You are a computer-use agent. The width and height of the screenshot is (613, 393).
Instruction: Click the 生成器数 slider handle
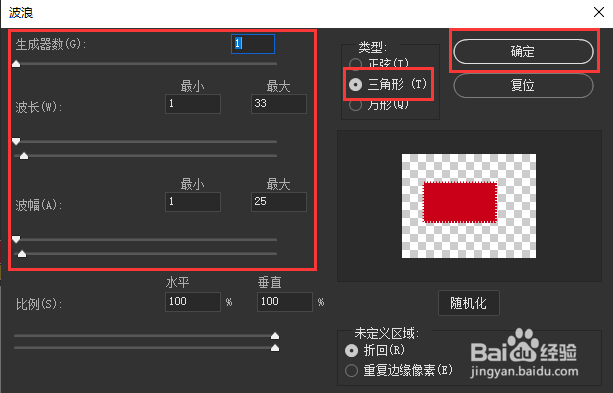(x=16, y=64)
